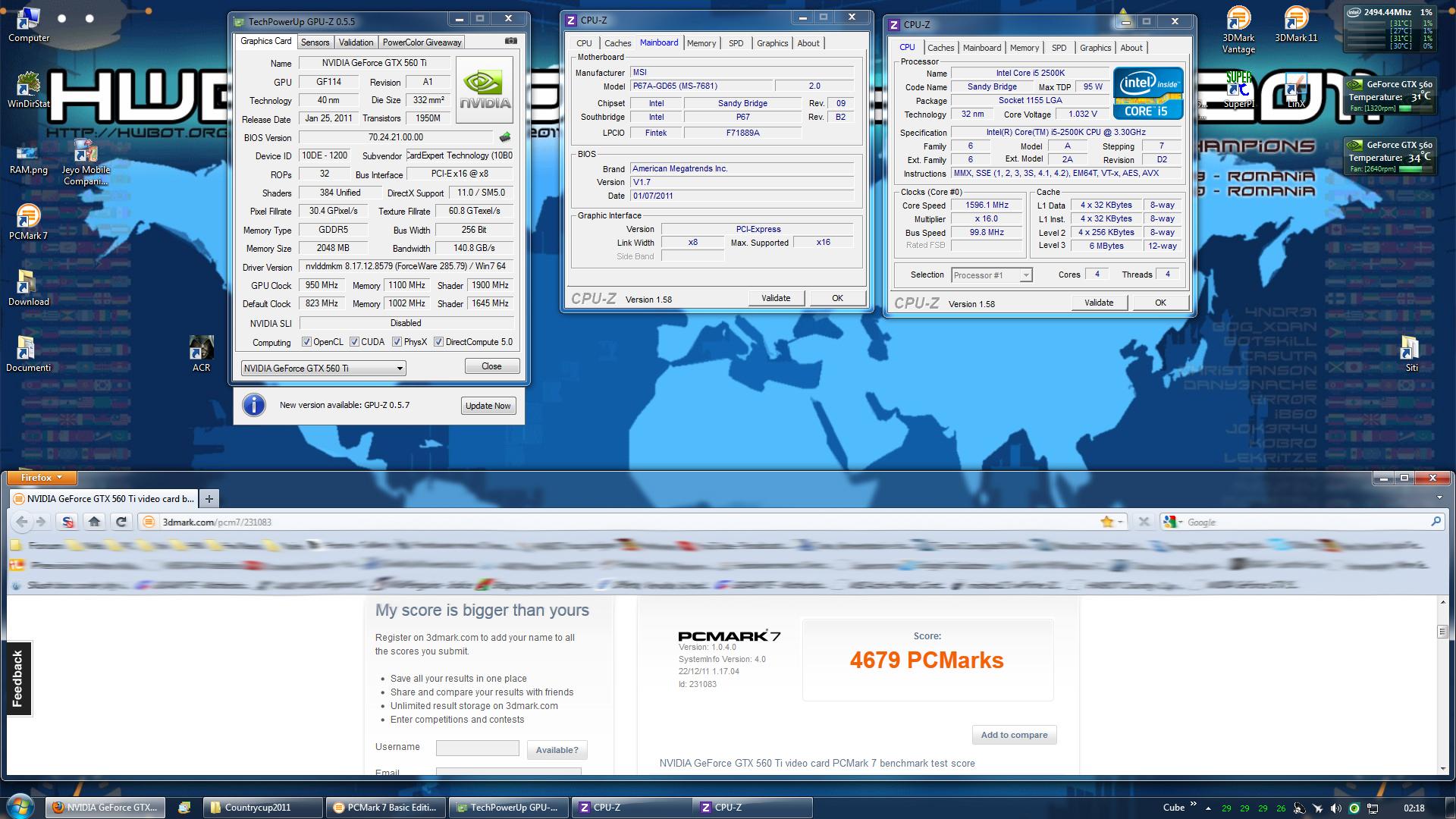Bookmark page with the star icon
The height and width of the screenshot is (819, 1456).
pyautogui.click(x=1107, y=522)
